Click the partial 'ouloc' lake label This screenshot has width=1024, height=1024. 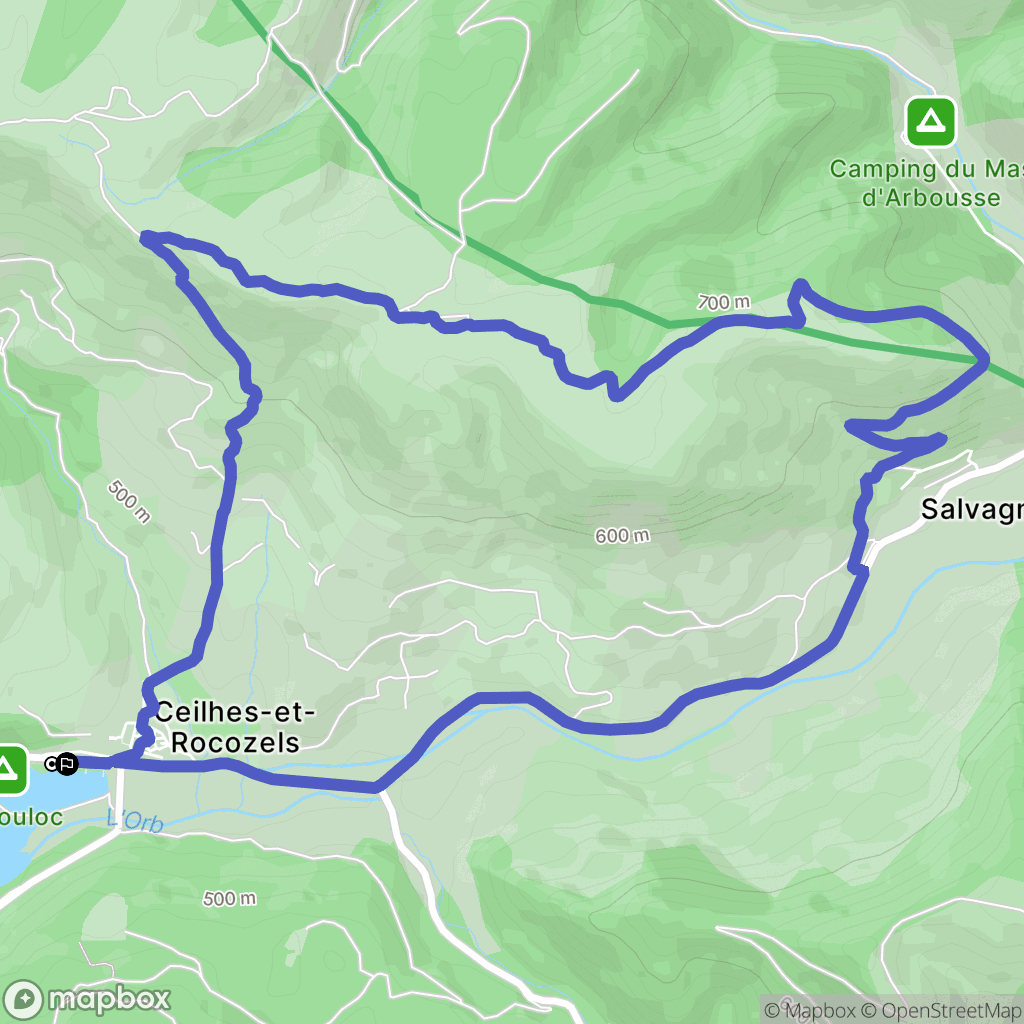click(31, 817)
